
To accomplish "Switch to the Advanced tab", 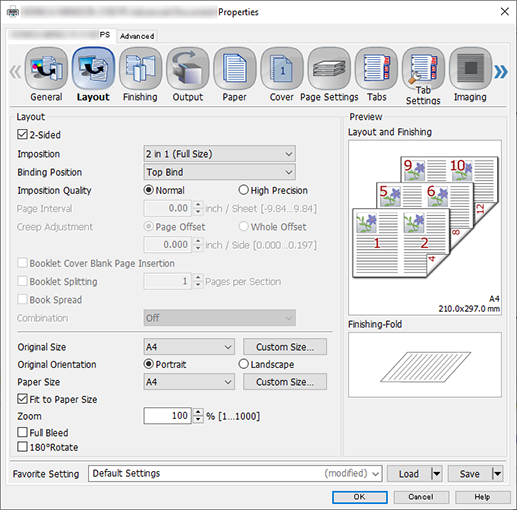I will (137, 36).
